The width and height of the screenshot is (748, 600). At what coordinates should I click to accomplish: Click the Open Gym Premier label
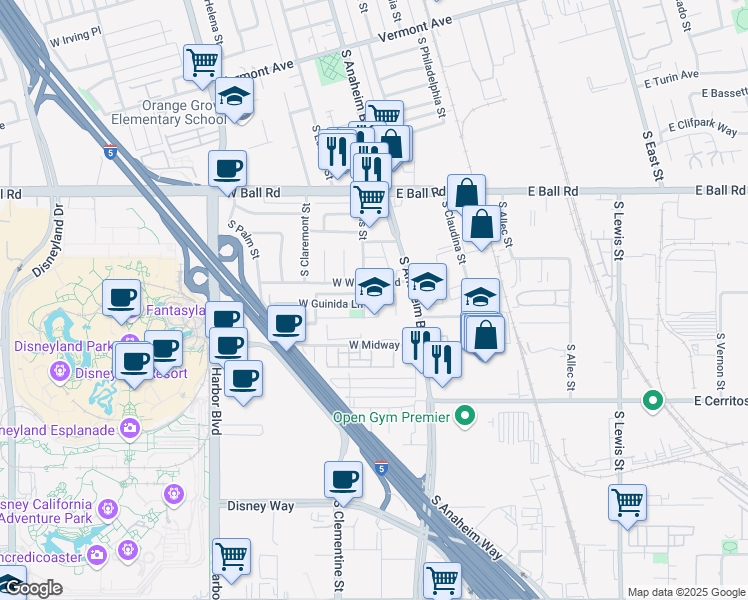[x=391, y=417]
